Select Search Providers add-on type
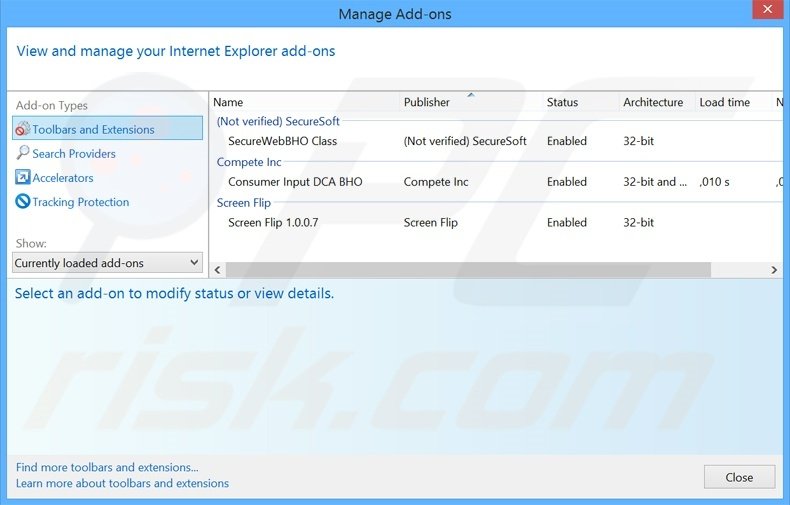This screenshot has width=790, height=505. 74,153
